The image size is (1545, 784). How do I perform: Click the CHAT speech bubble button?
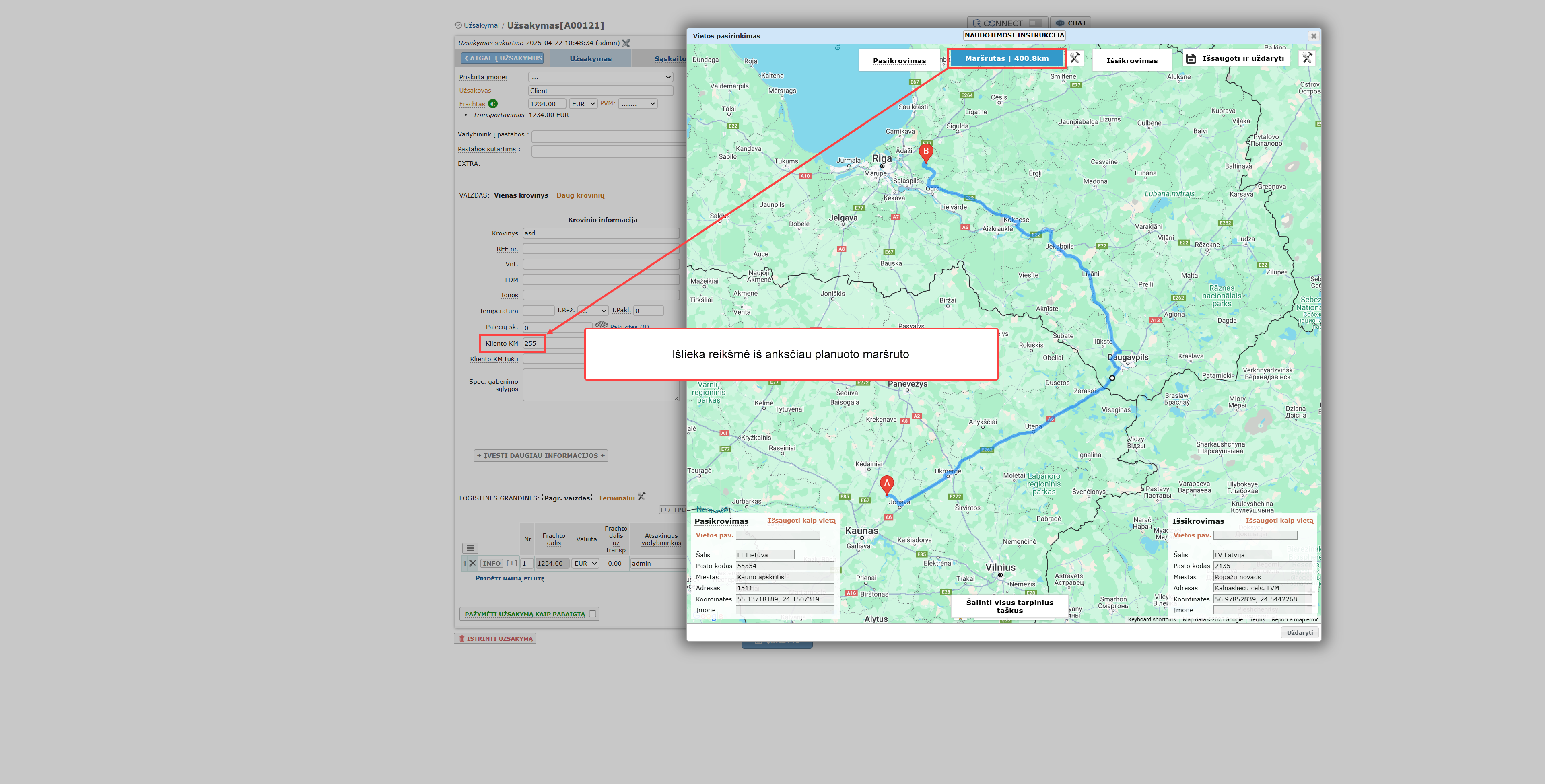1071,23
